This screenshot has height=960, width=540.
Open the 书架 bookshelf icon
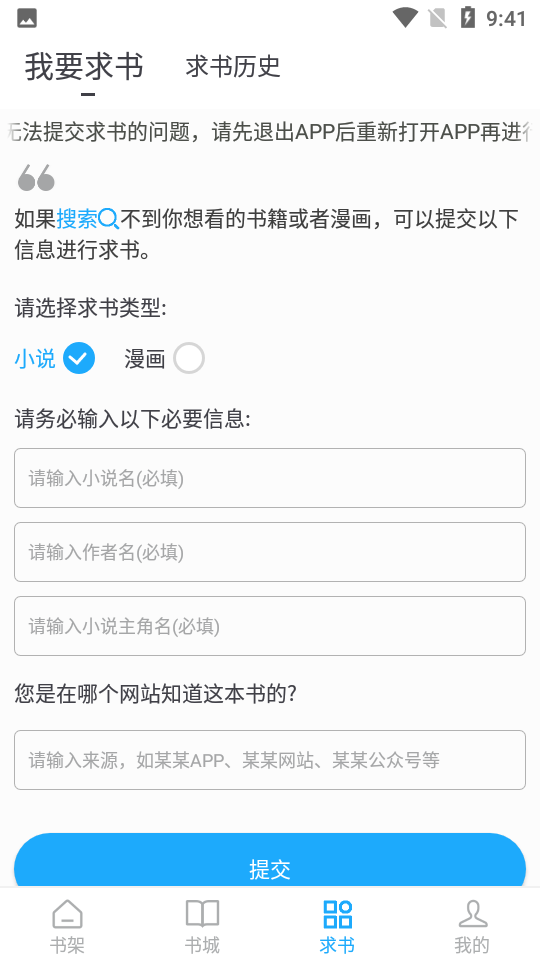pos(67,915)
